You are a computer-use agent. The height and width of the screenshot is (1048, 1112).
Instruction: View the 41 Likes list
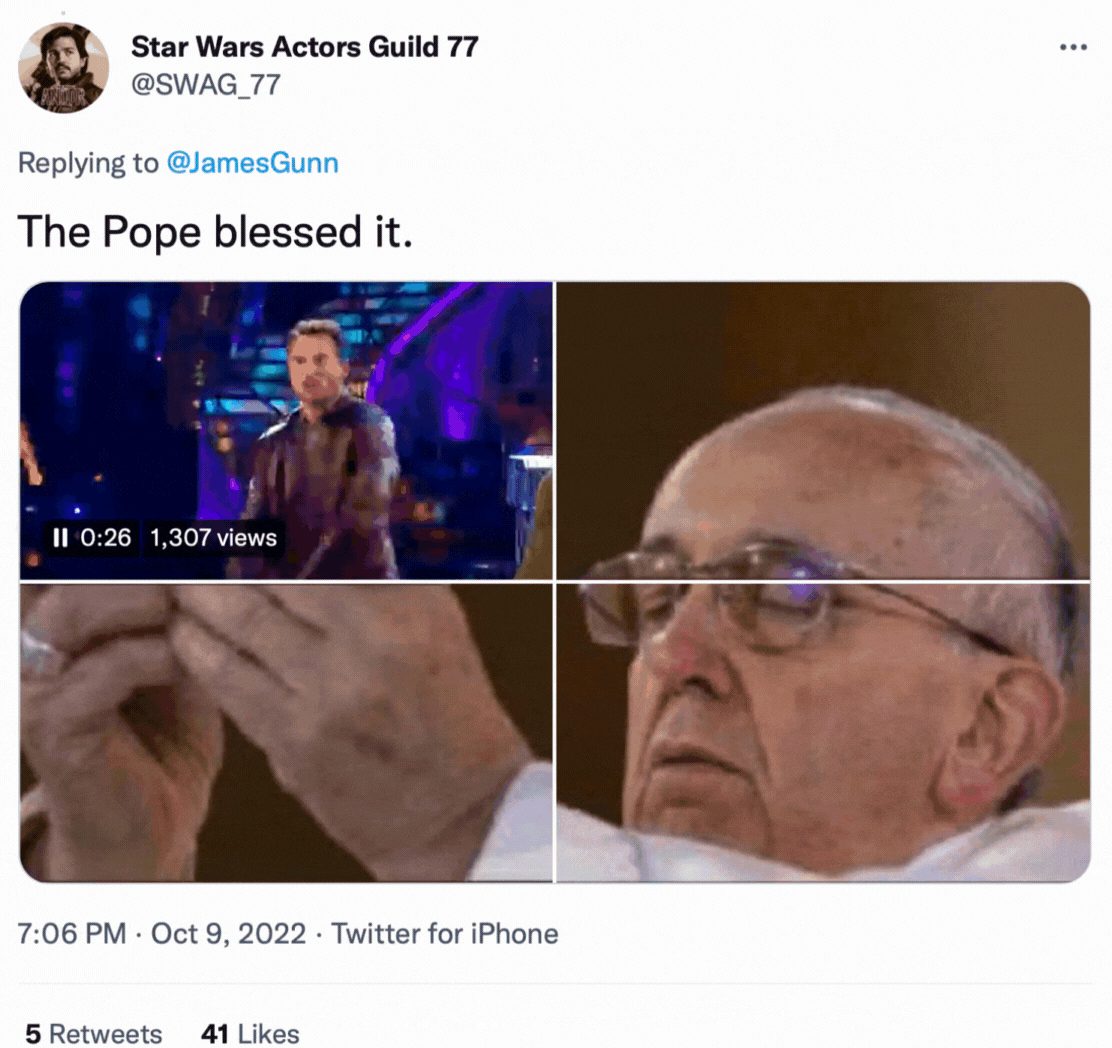pyautogui.click(x=250, y=1033)
